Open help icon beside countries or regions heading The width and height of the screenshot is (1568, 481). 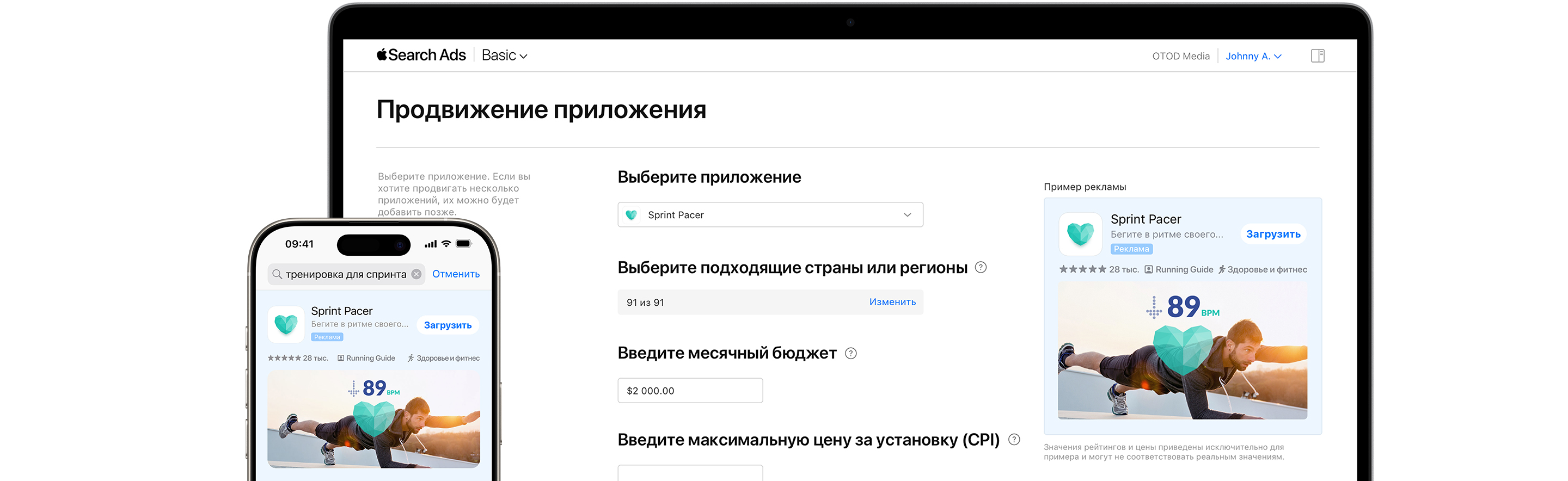[980, 267]
